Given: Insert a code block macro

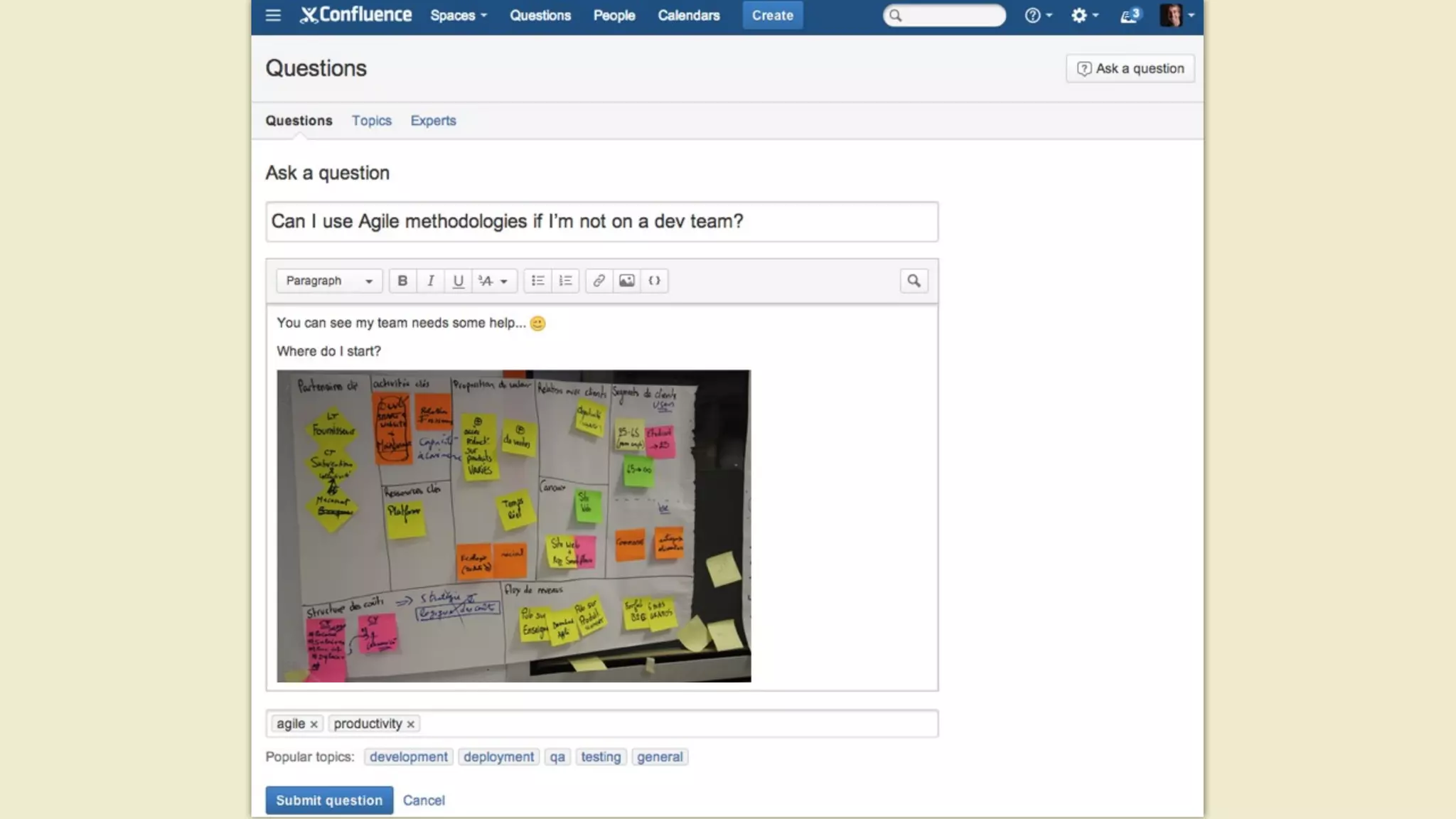Looking at the screenshot, I should click(x=654, y=281).
